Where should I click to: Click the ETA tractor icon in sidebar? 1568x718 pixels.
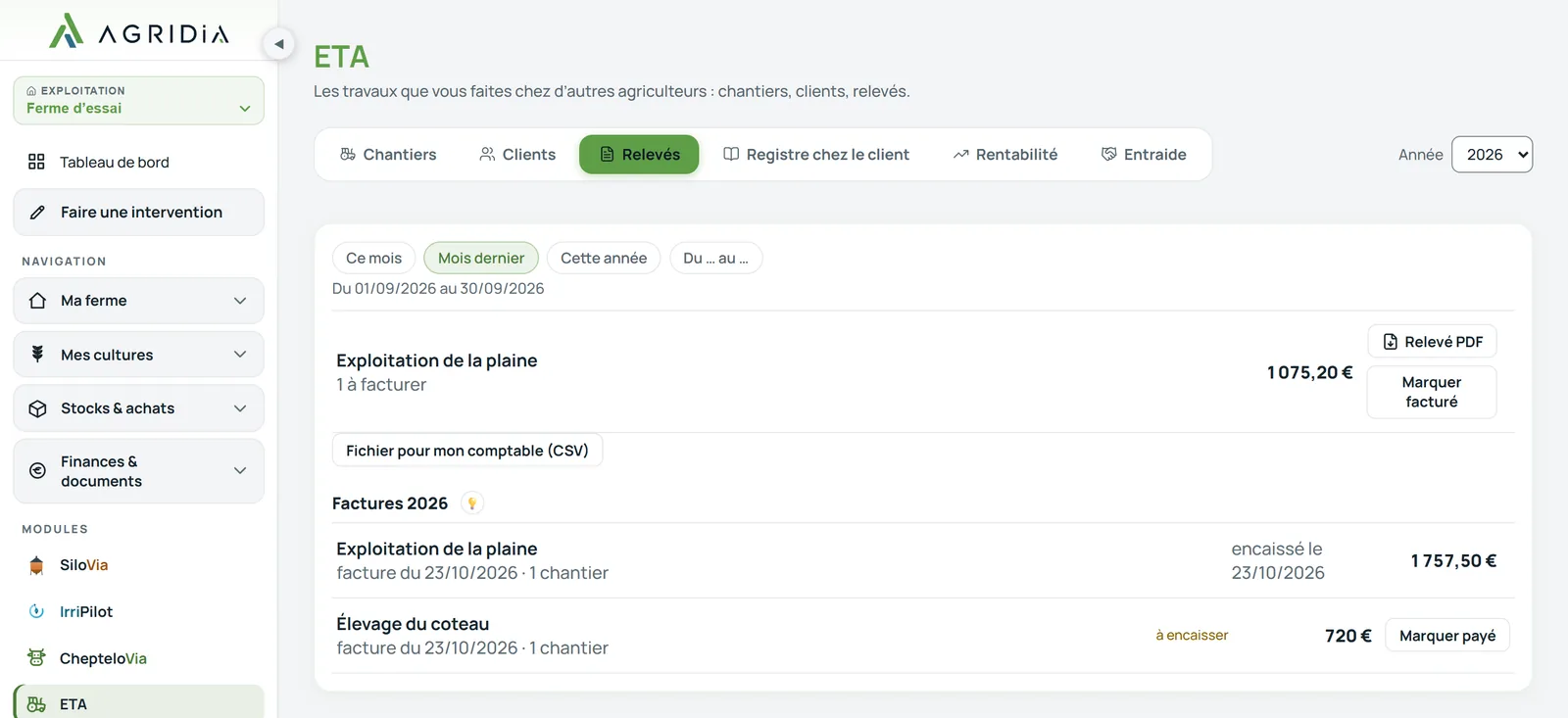(x=36, y=704)
